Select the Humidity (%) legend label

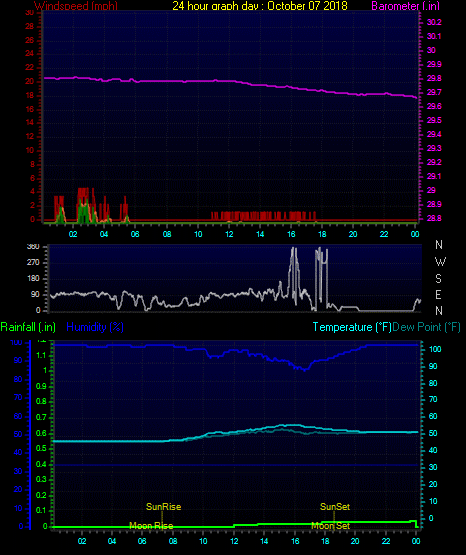[x=95, y=327]
